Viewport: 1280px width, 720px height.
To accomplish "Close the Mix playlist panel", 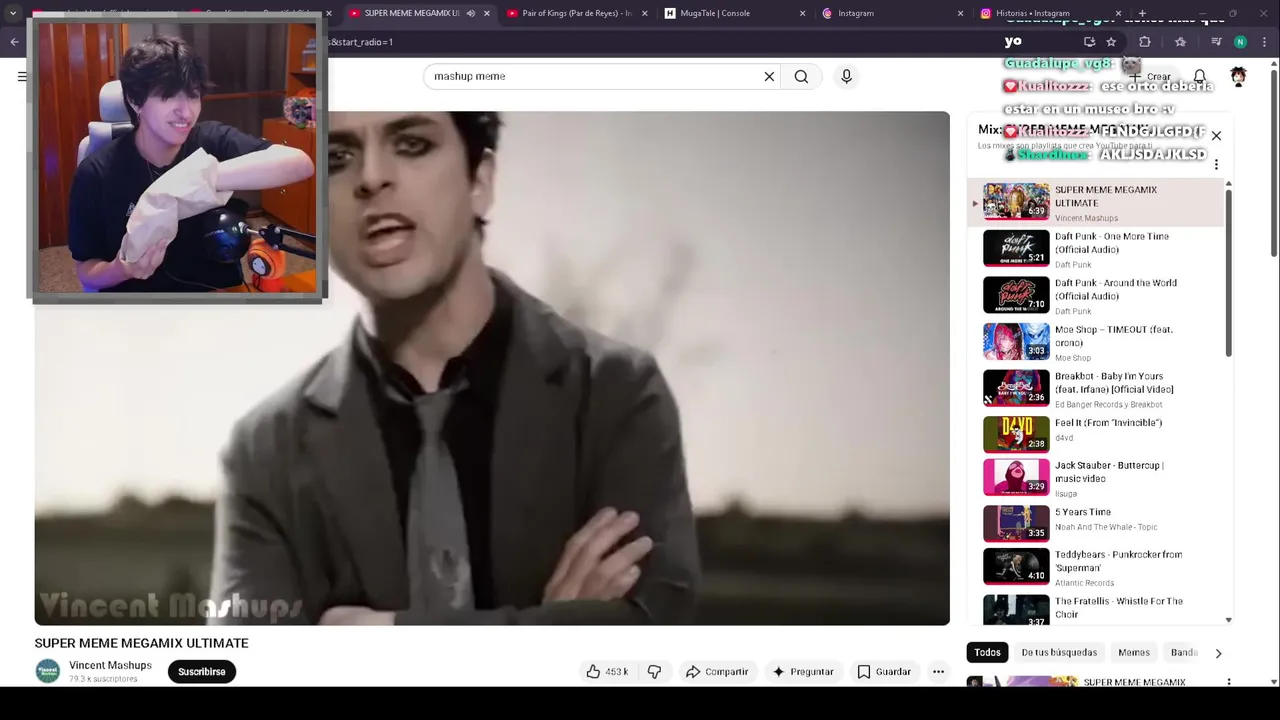I will 1216,135.
